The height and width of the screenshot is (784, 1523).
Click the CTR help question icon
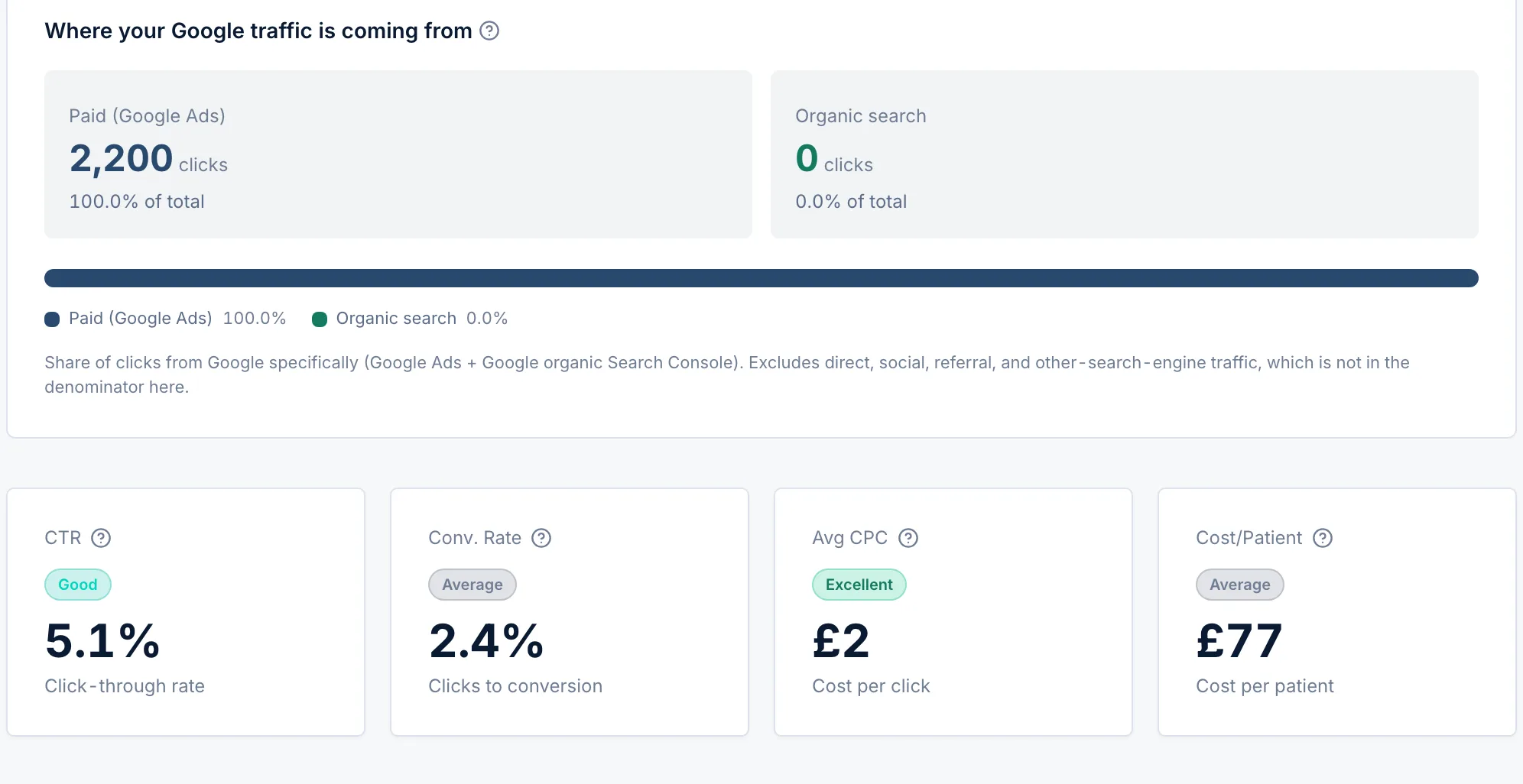tap(101, 538)
